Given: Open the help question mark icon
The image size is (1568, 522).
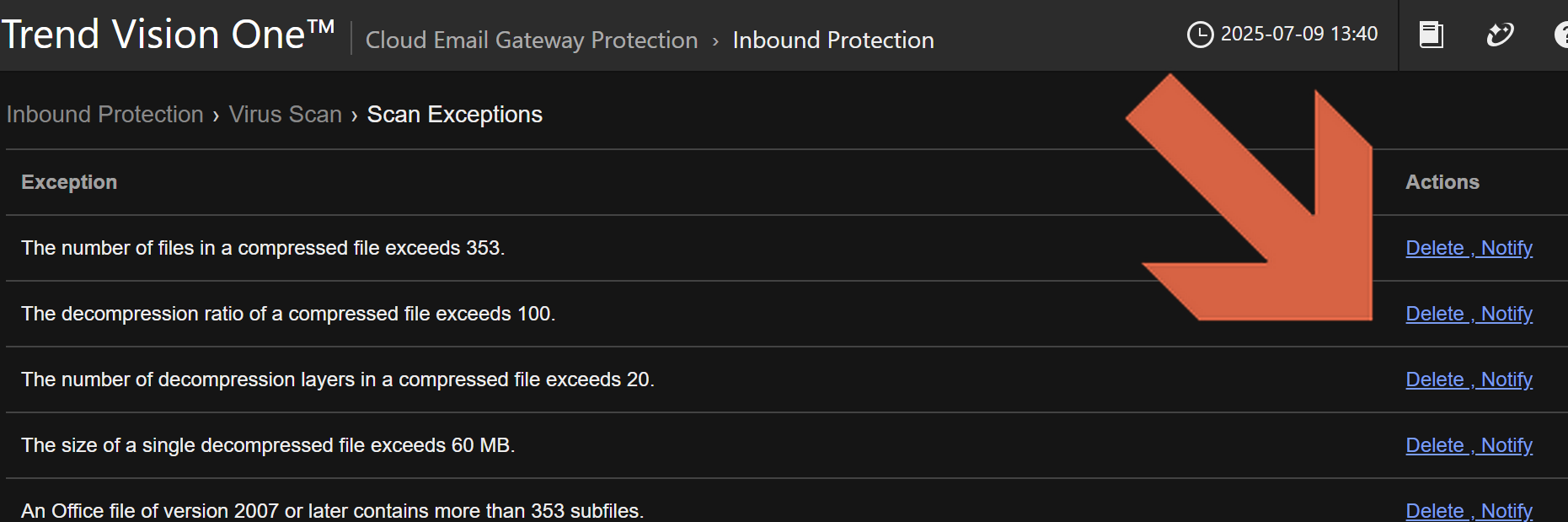Looking at the screenshot, I should [1561, 35].
